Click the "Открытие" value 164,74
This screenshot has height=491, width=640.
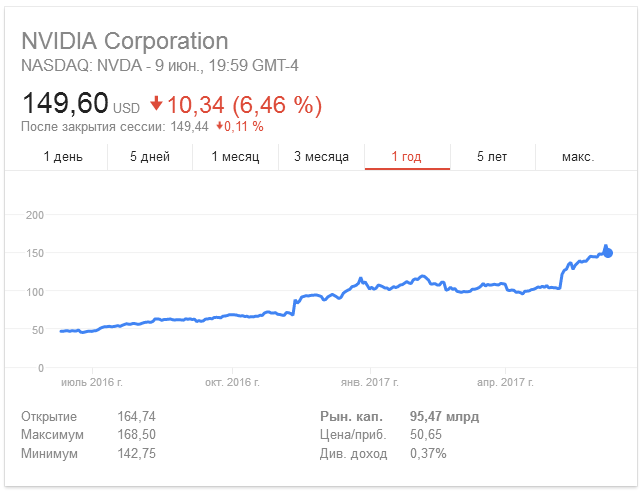click(x=137, y=416)
